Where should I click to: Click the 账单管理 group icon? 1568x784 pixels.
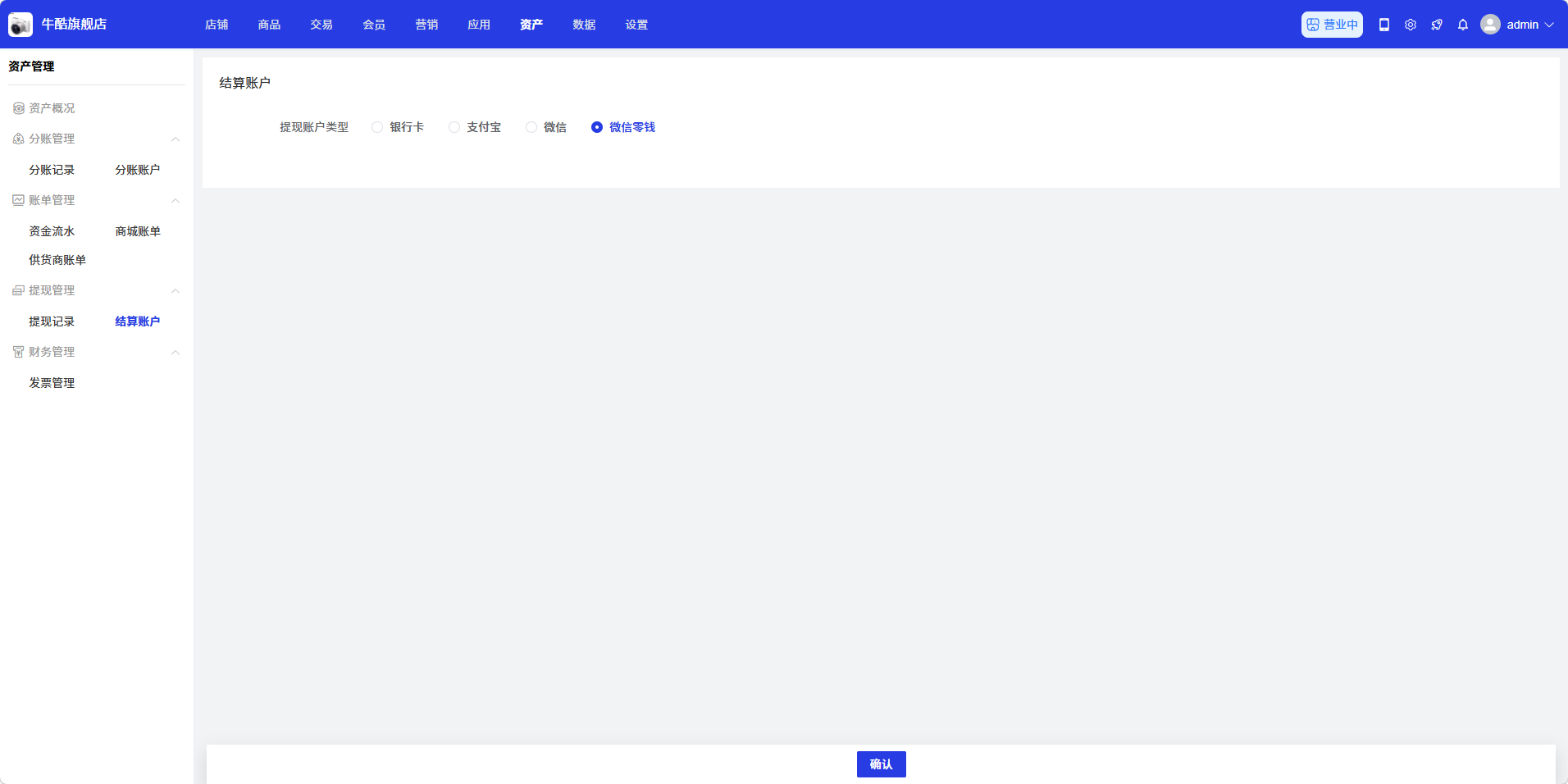18,200
